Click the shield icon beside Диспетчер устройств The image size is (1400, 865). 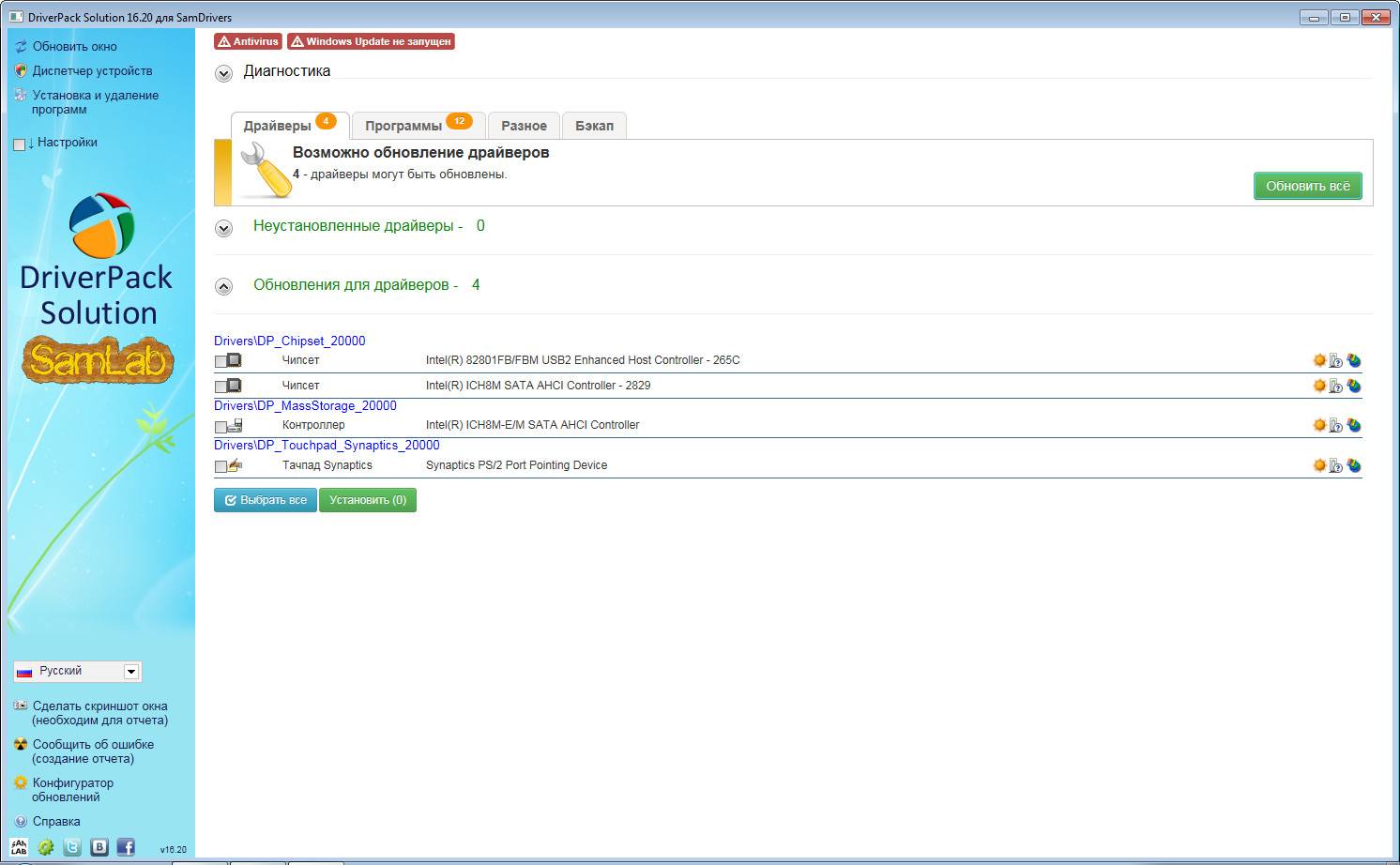(21, 70)
